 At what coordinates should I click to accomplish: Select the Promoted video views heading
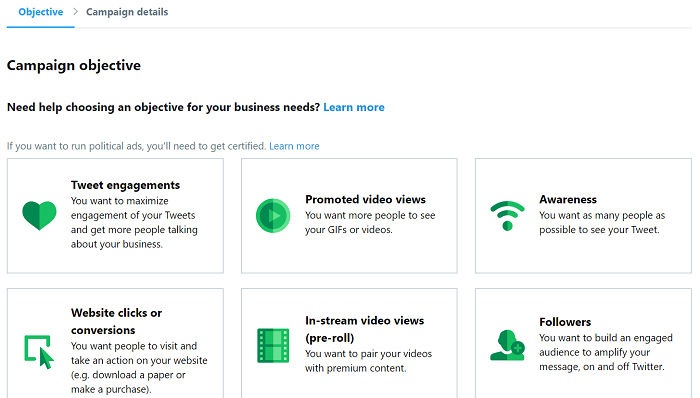coord(365,199)
